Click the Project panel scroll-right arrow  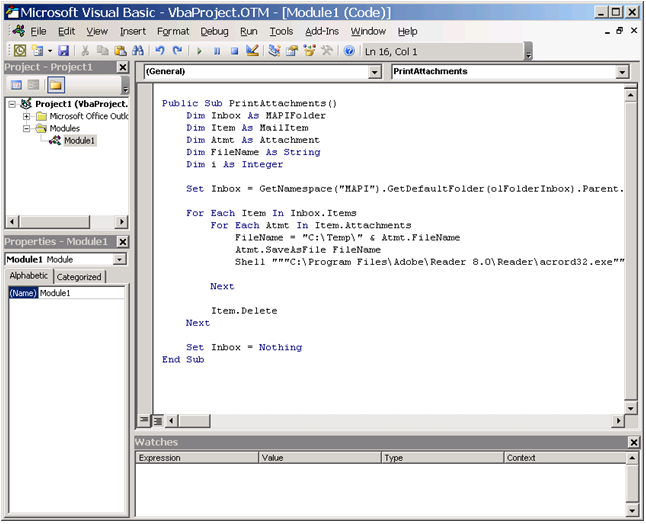pyautogui.click(x=121, y=222)
